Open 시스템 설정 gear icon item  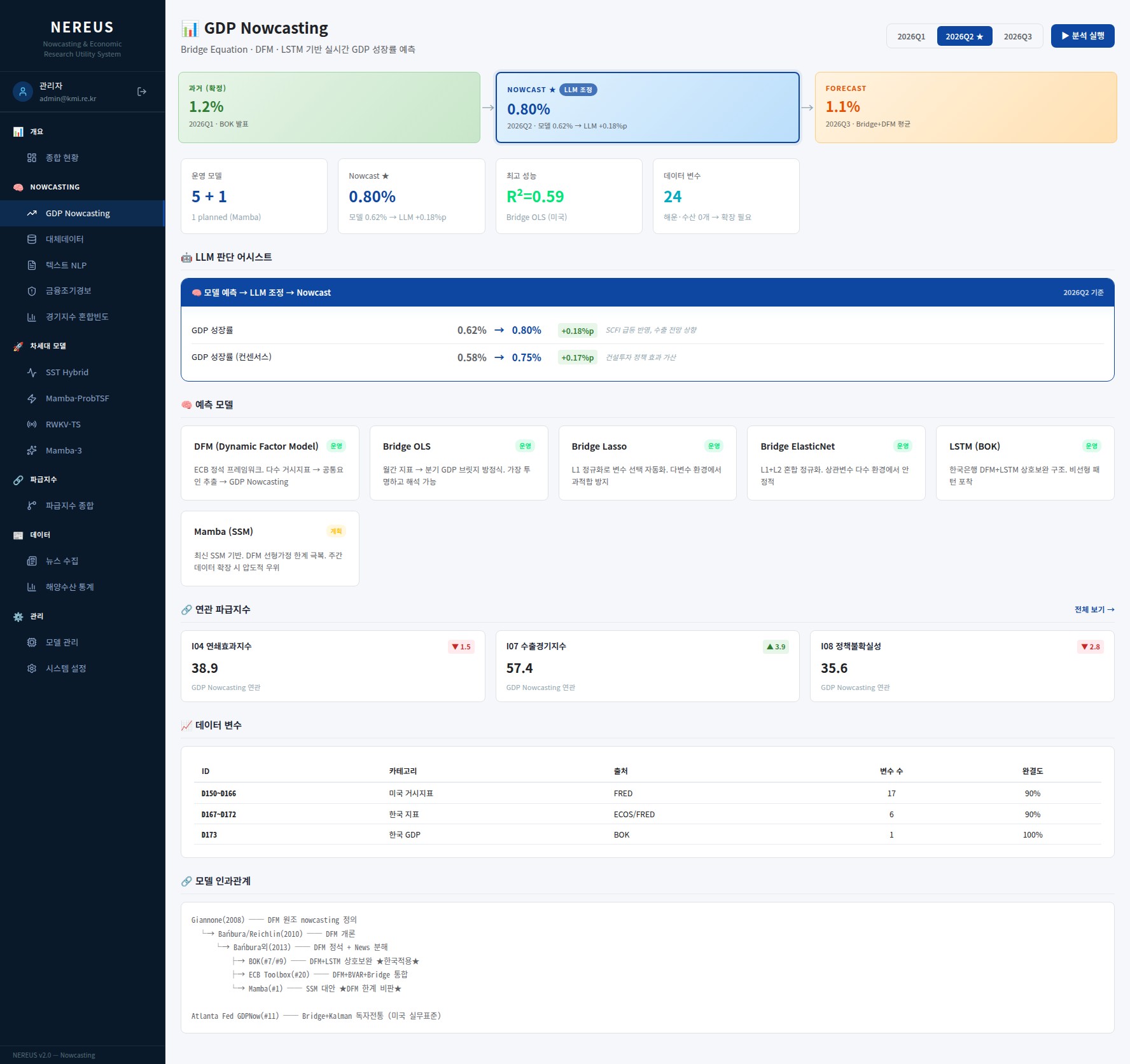tap(32, 668)
